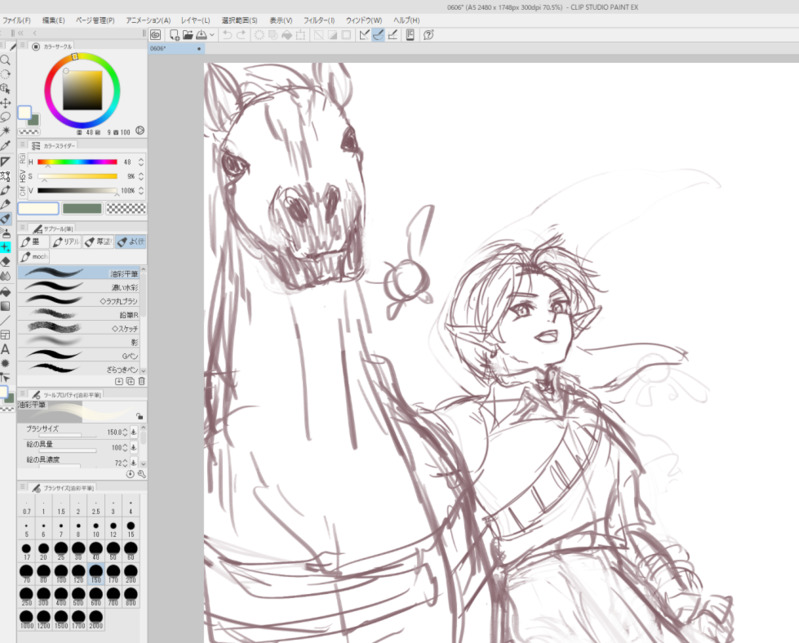This screenshot has width=799, height=643.
Task: Open the ウィンドウ(W) menu
Action: [364, 20]
